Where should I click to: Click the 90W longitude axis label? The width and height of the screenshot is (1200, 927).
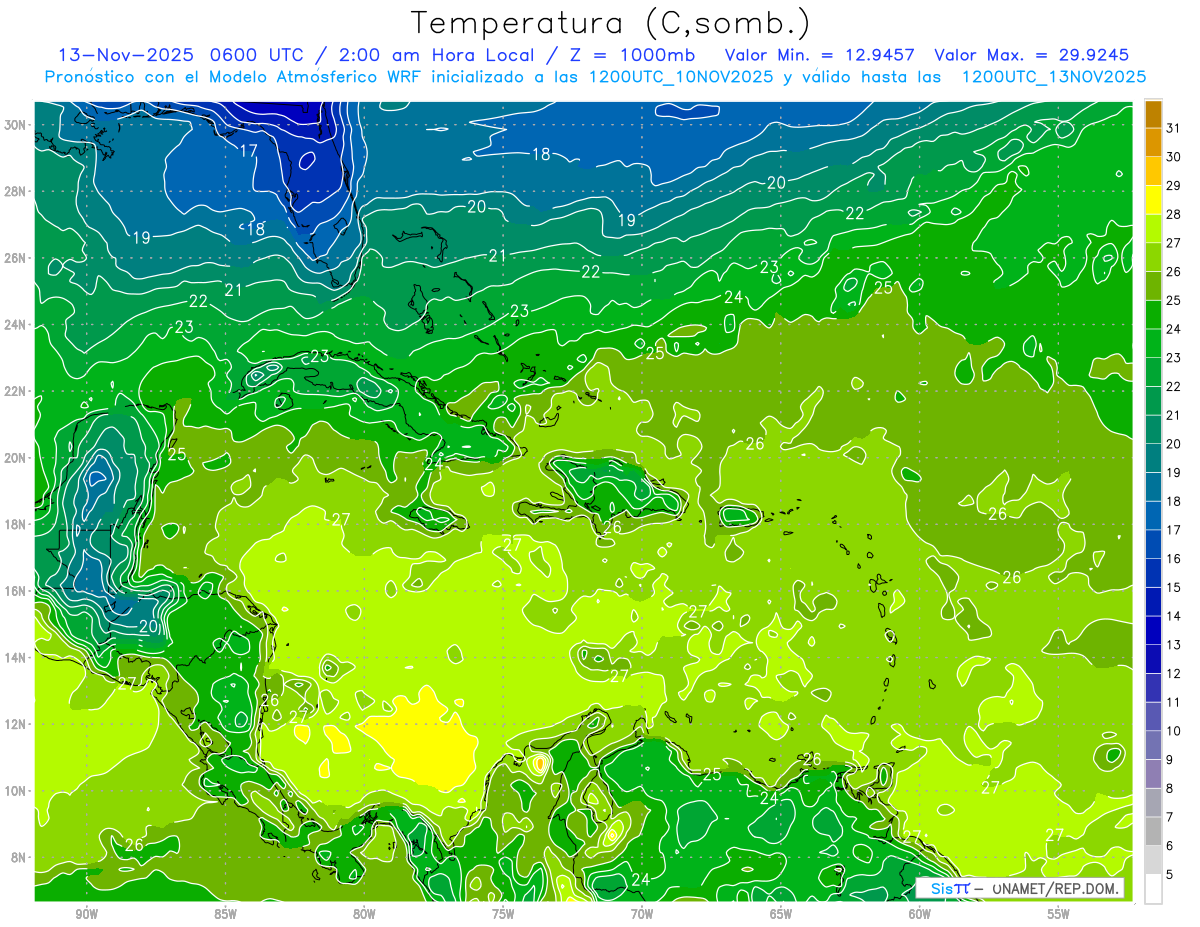point(86,913)
